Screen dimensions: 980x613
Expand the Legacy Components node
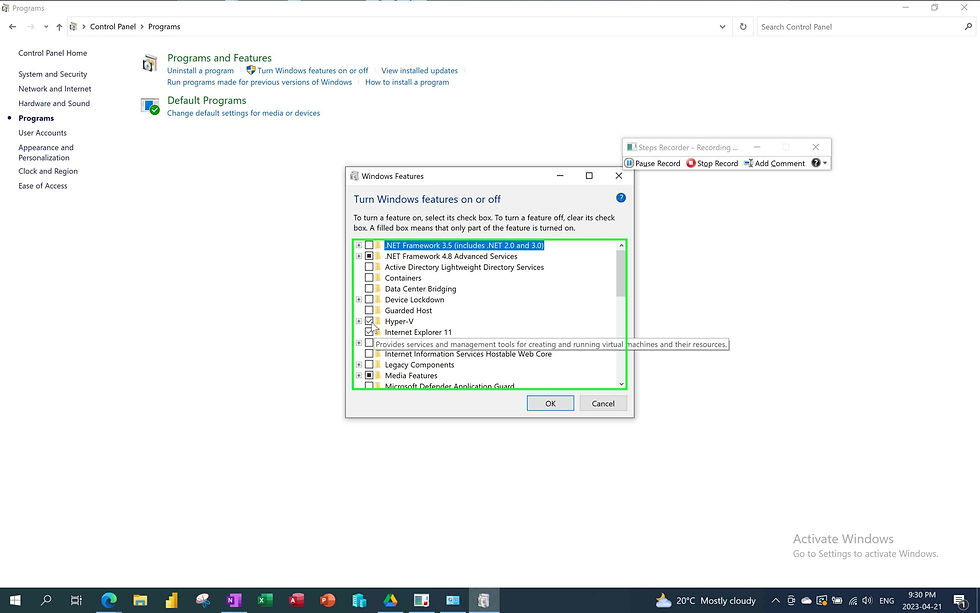pos(359,365)
